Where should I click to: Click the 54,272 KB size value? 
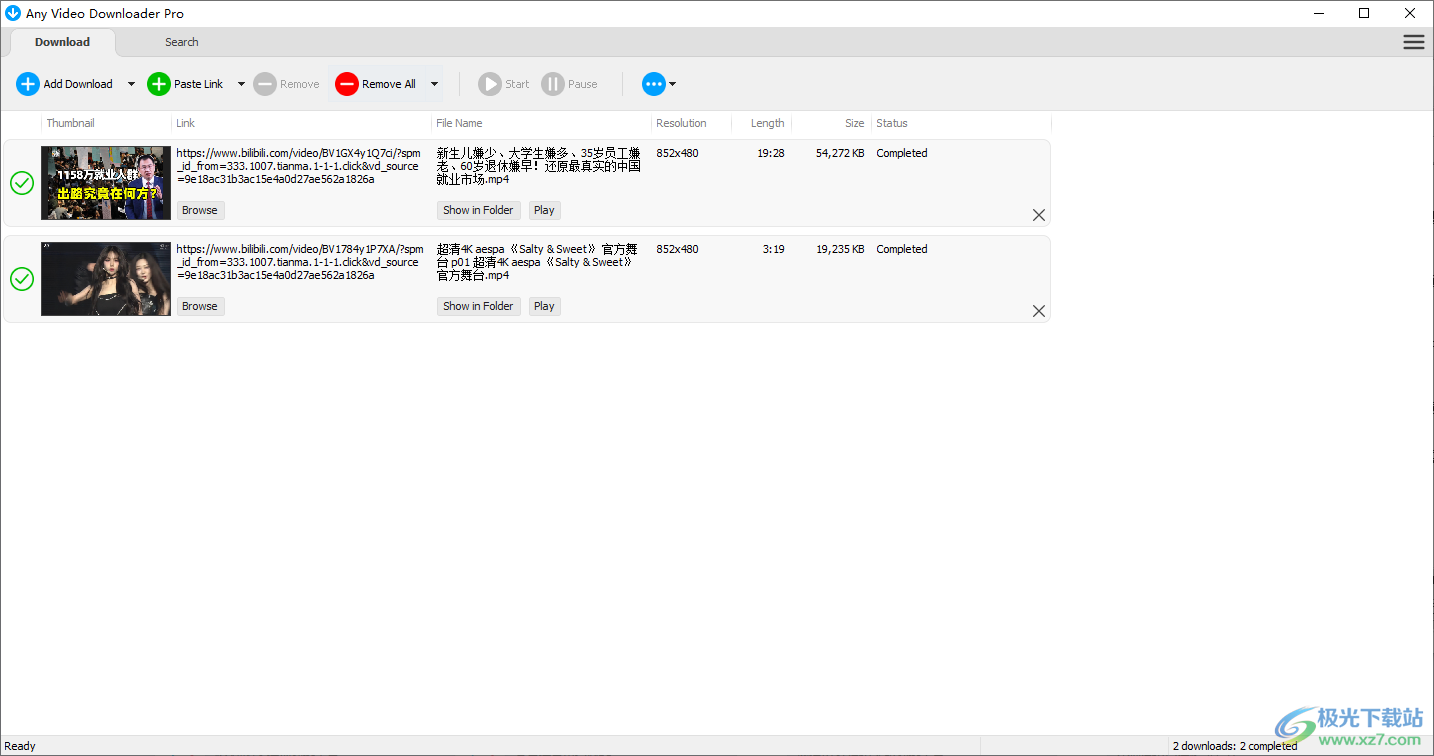point(840,153)
